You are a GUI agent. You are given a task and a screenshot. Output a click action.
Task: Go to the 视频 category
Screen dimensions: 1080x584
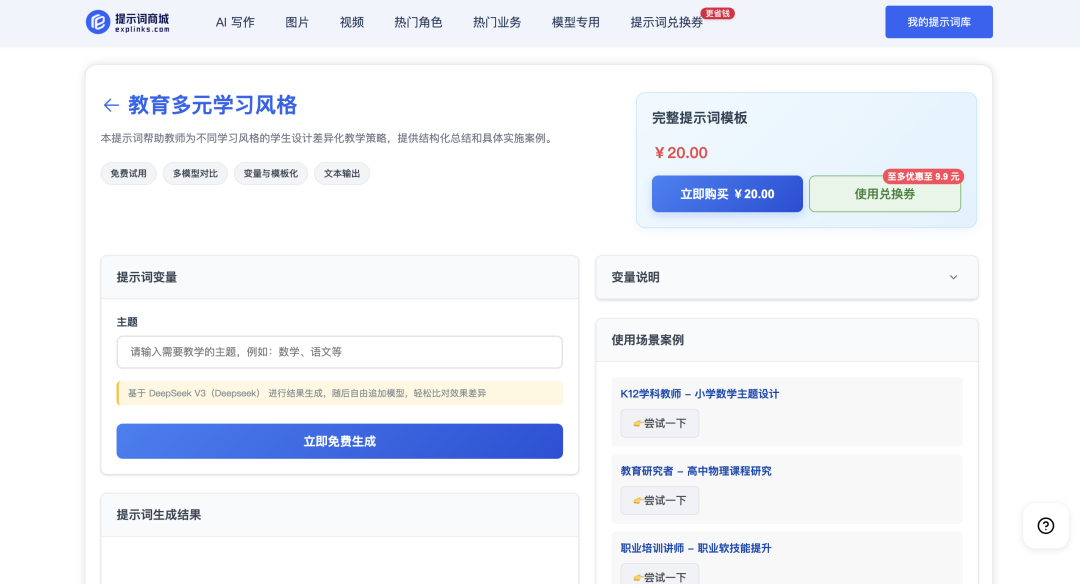pyautogui.click(x=352, y=22)
